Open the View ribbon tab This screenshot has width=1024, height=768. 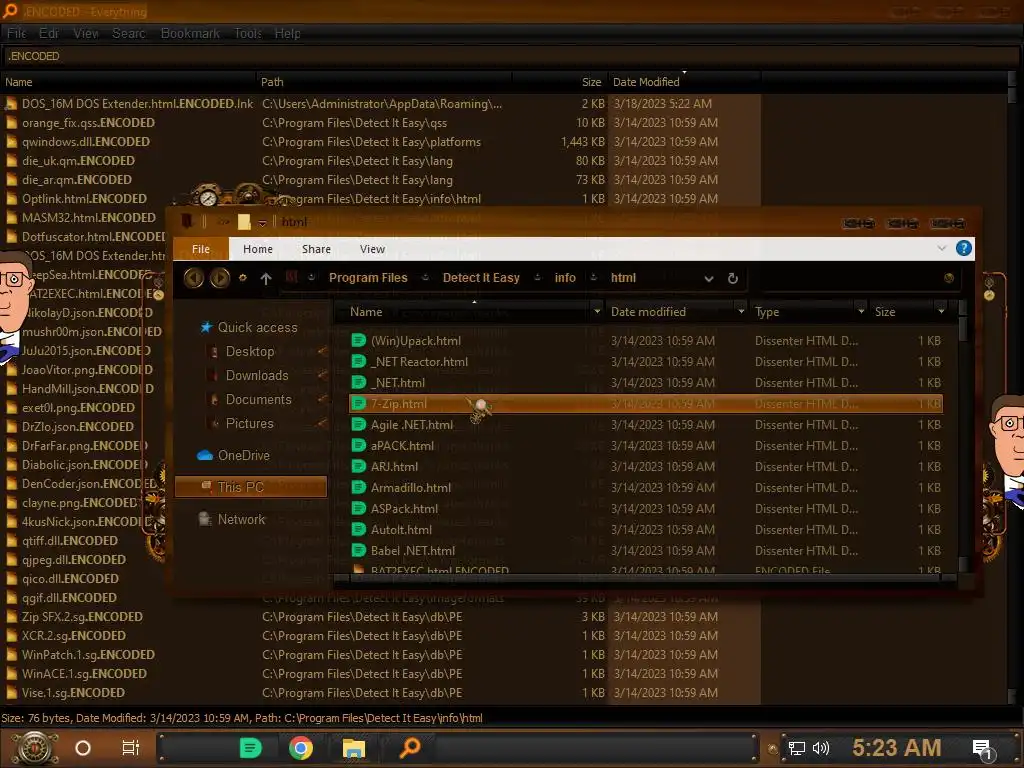[372, 249]
